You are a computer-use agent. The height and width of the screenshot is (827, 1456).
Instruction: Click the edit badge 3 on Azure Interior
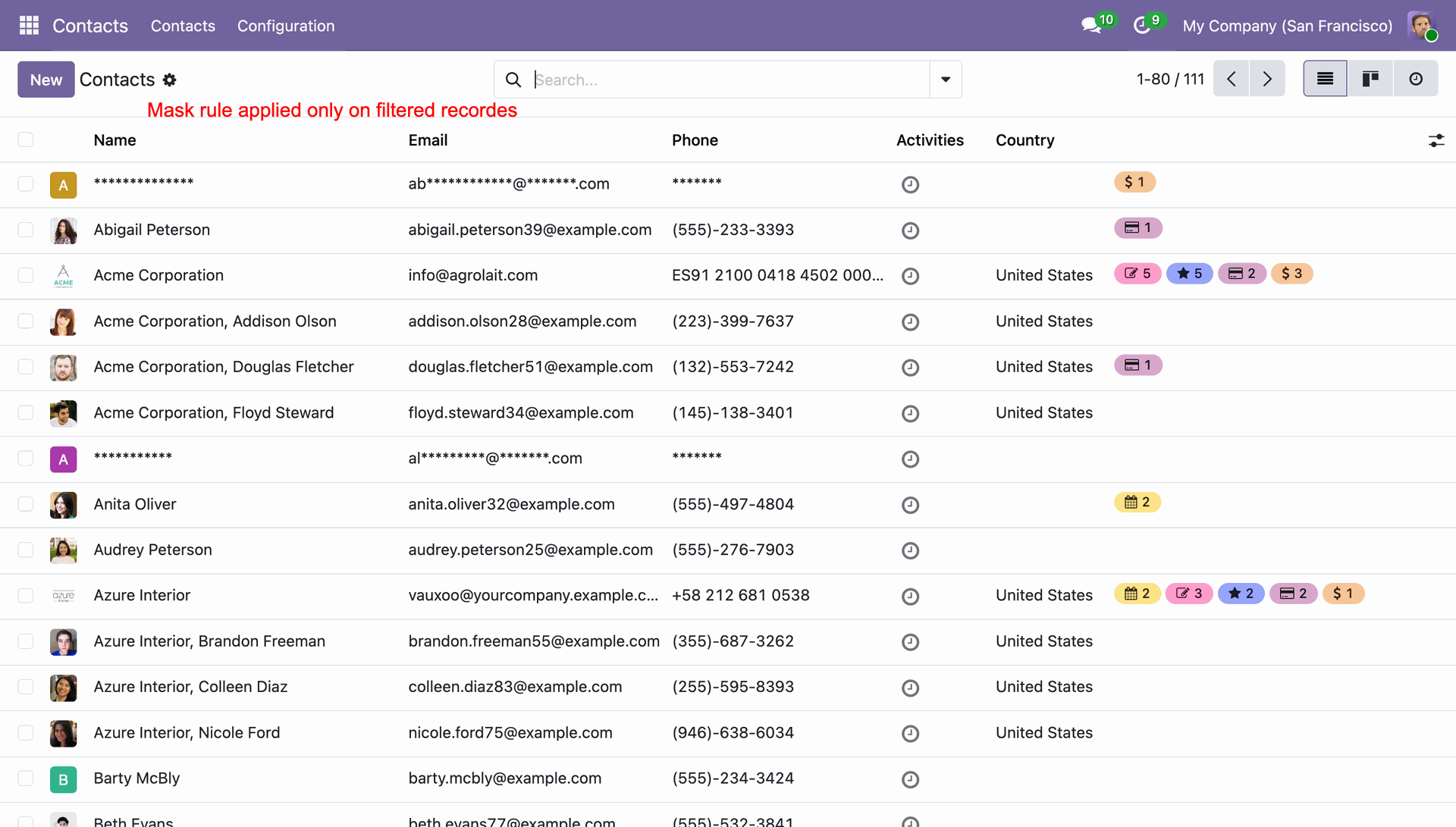pos(1189,594)
